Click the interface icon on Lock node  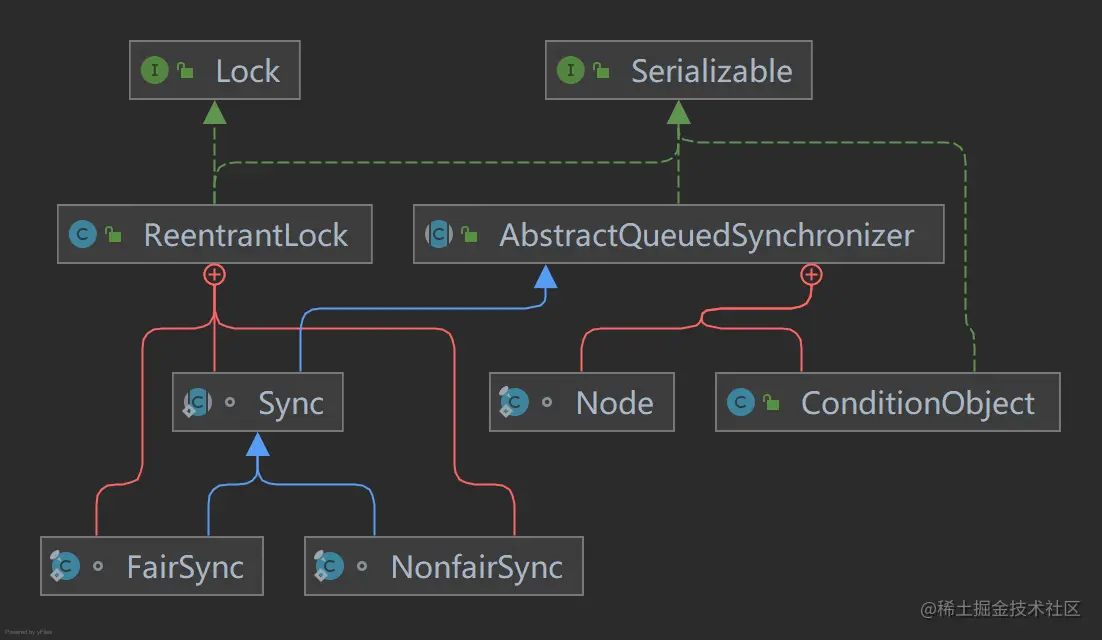pyautogui.click(x=155, y=71)
